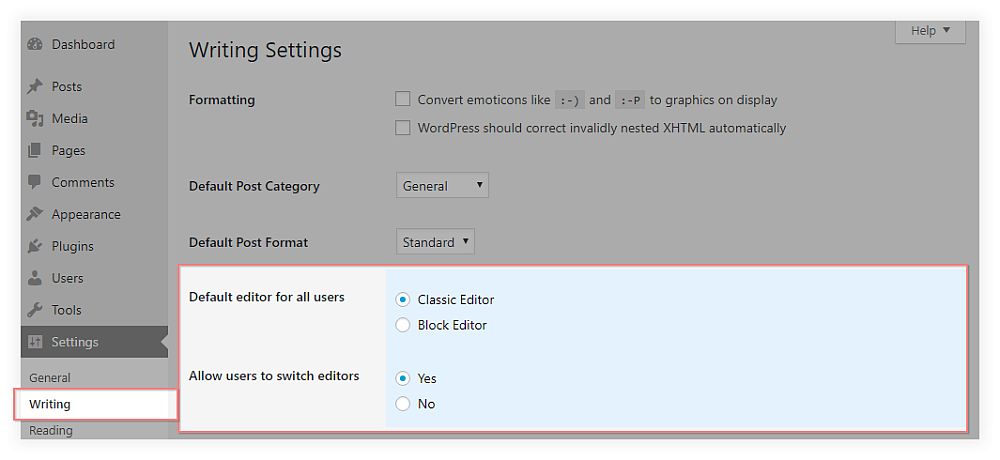This screenshot has width=1000, height=460.
Task: Click the Classic Editor option label
Action: point(456,299)
